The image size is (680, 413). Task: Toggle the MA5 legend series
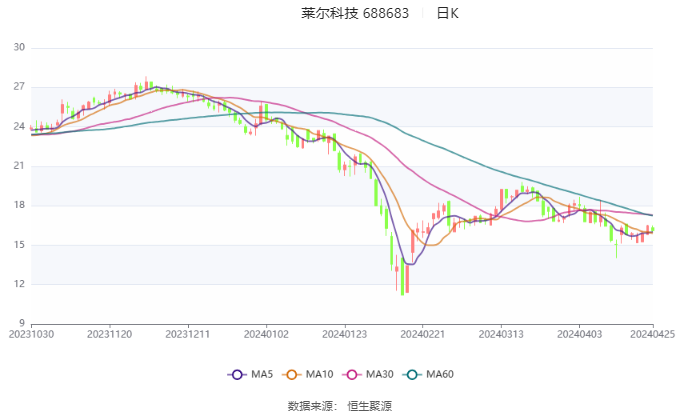(250, 374)
